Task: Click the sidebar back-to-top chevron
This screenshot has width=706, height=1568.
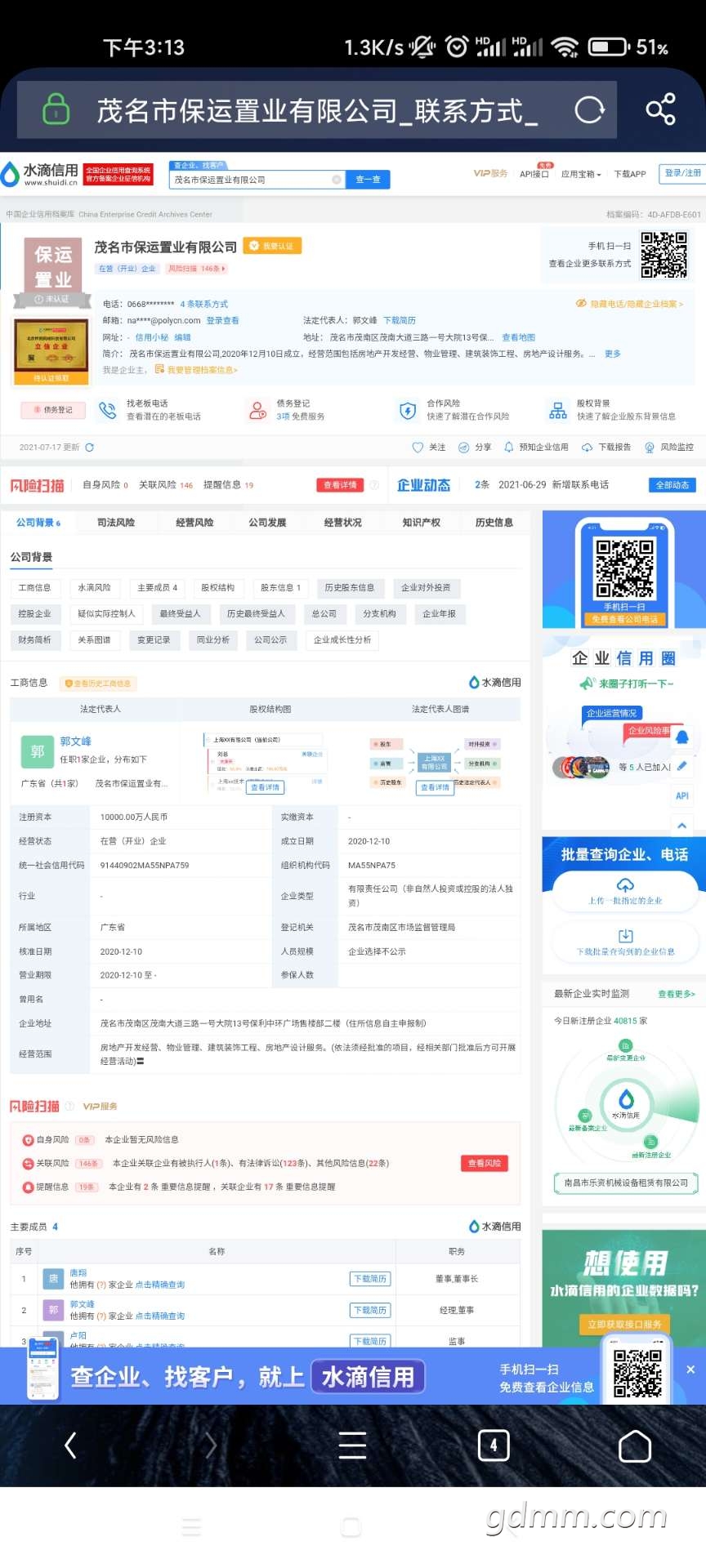Action: [x=682, y=826]
